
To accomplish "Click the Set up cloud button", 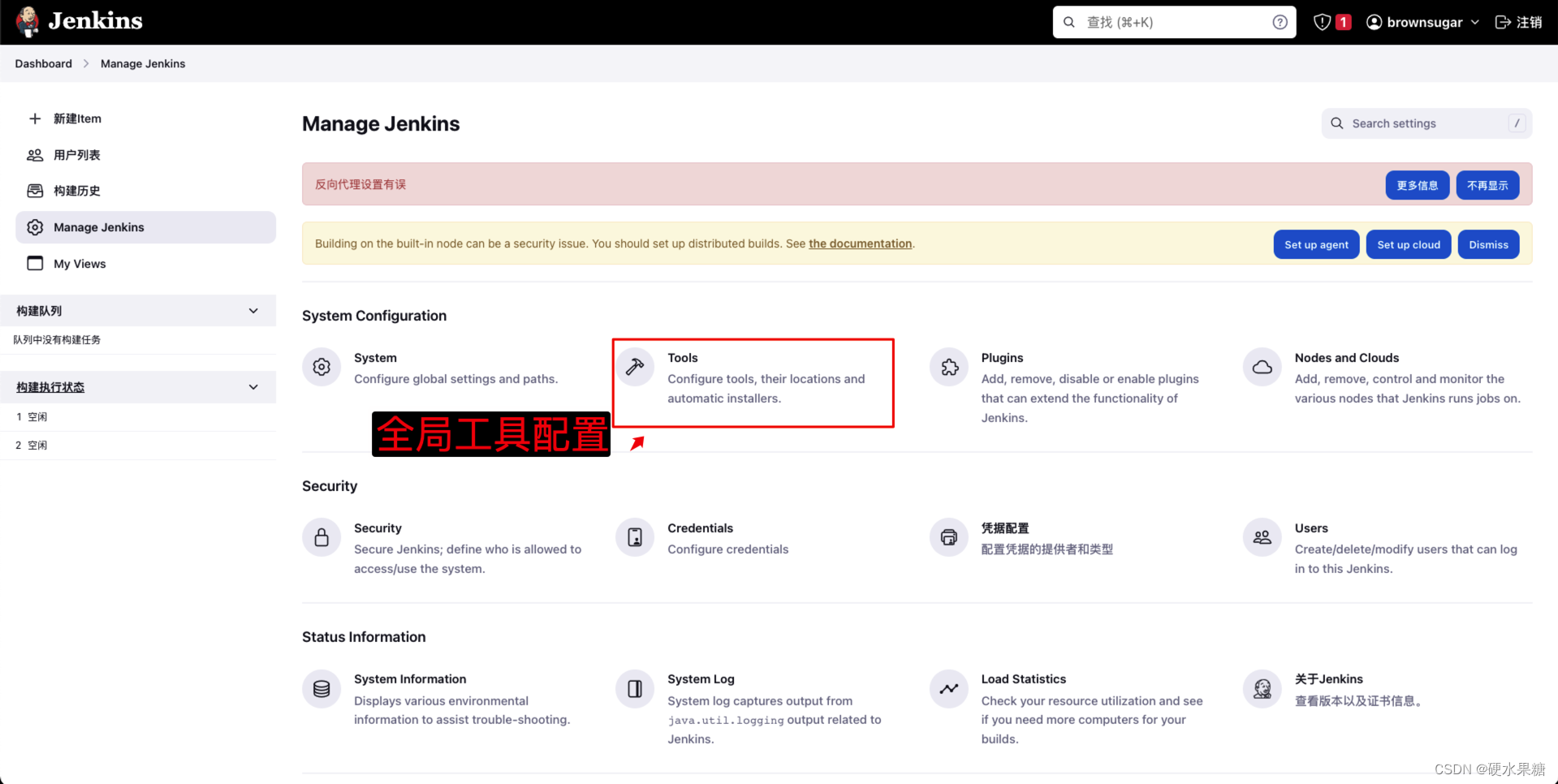I will point(1409,244).
